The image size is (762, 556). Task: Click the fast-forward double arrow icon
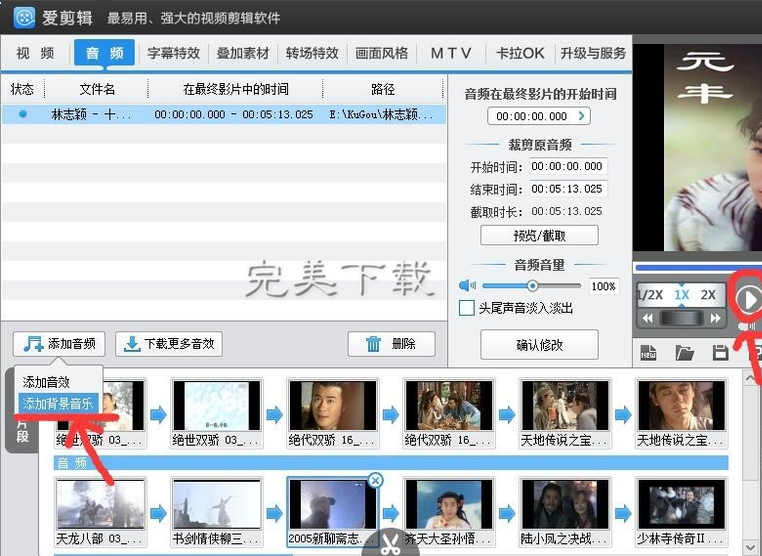[716, 318]
